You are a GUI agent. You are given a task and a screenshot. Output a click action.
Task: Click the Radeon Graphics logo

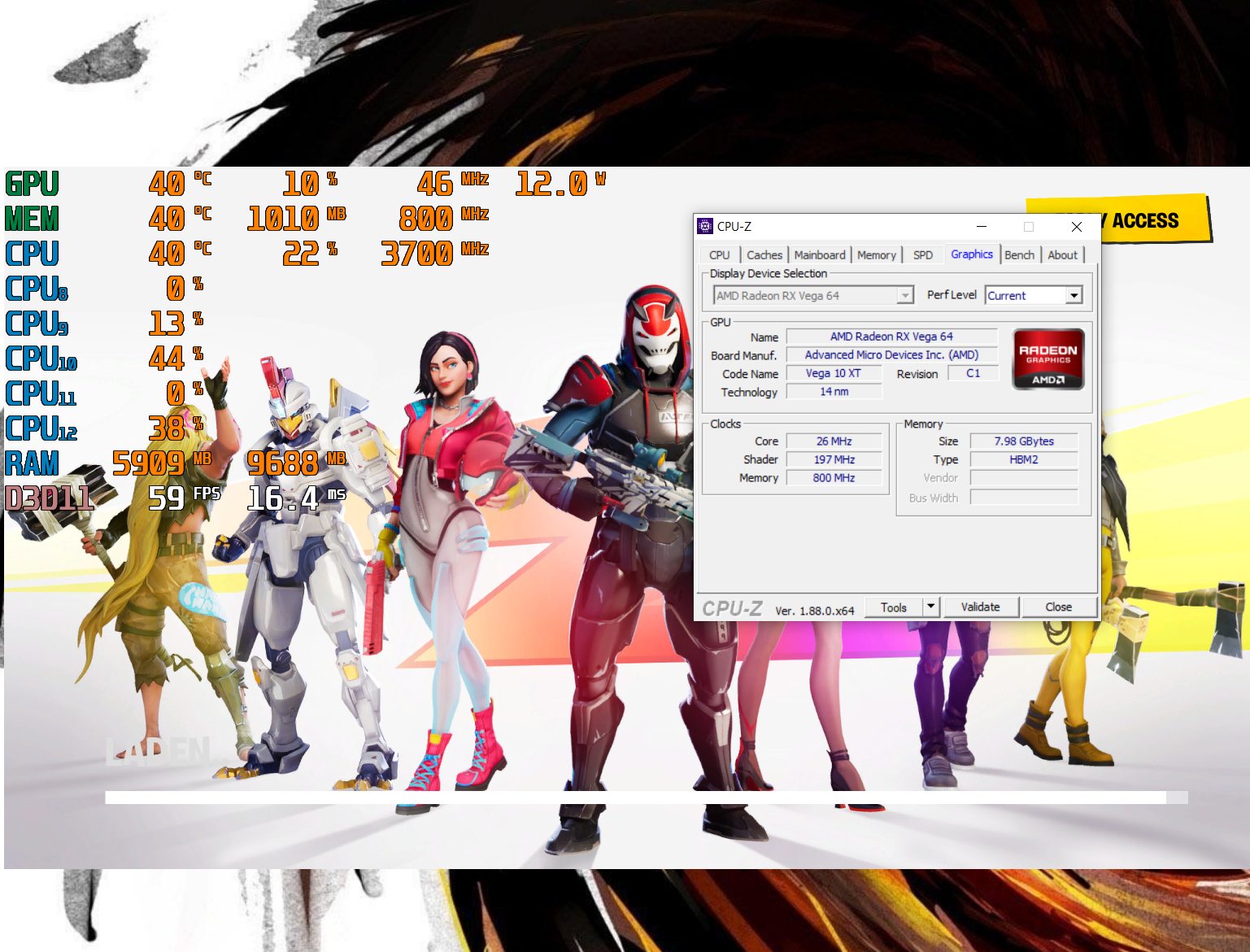[1048, 359]
